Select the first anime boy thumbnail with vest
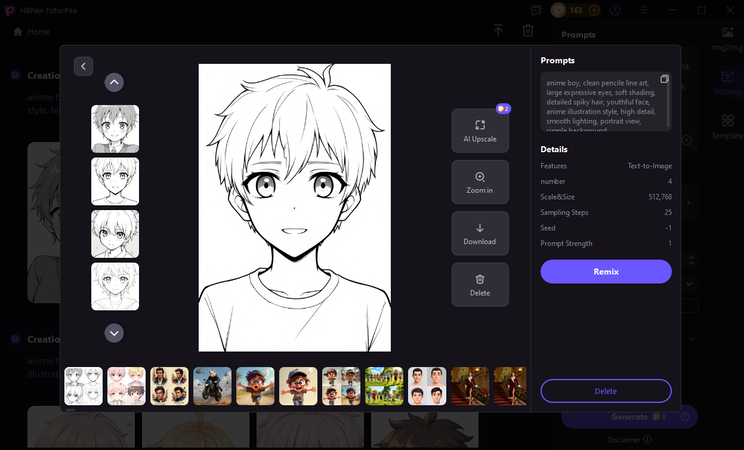The width and height of the screenshot is (744, 450). 115,129
